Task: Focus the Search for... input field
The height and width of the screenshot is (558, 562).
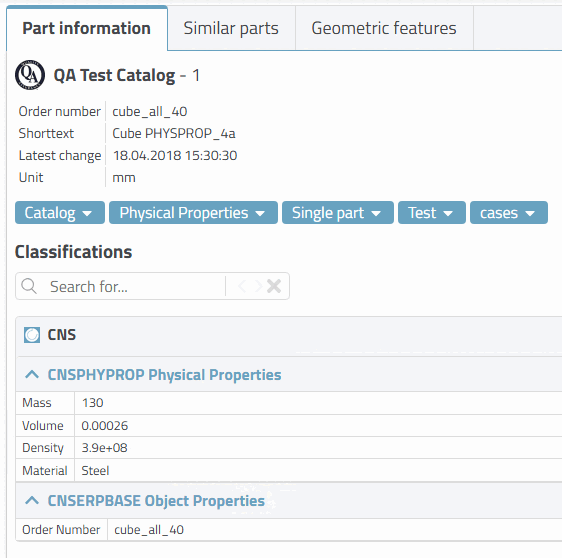Action: click(x=136, y=286)
